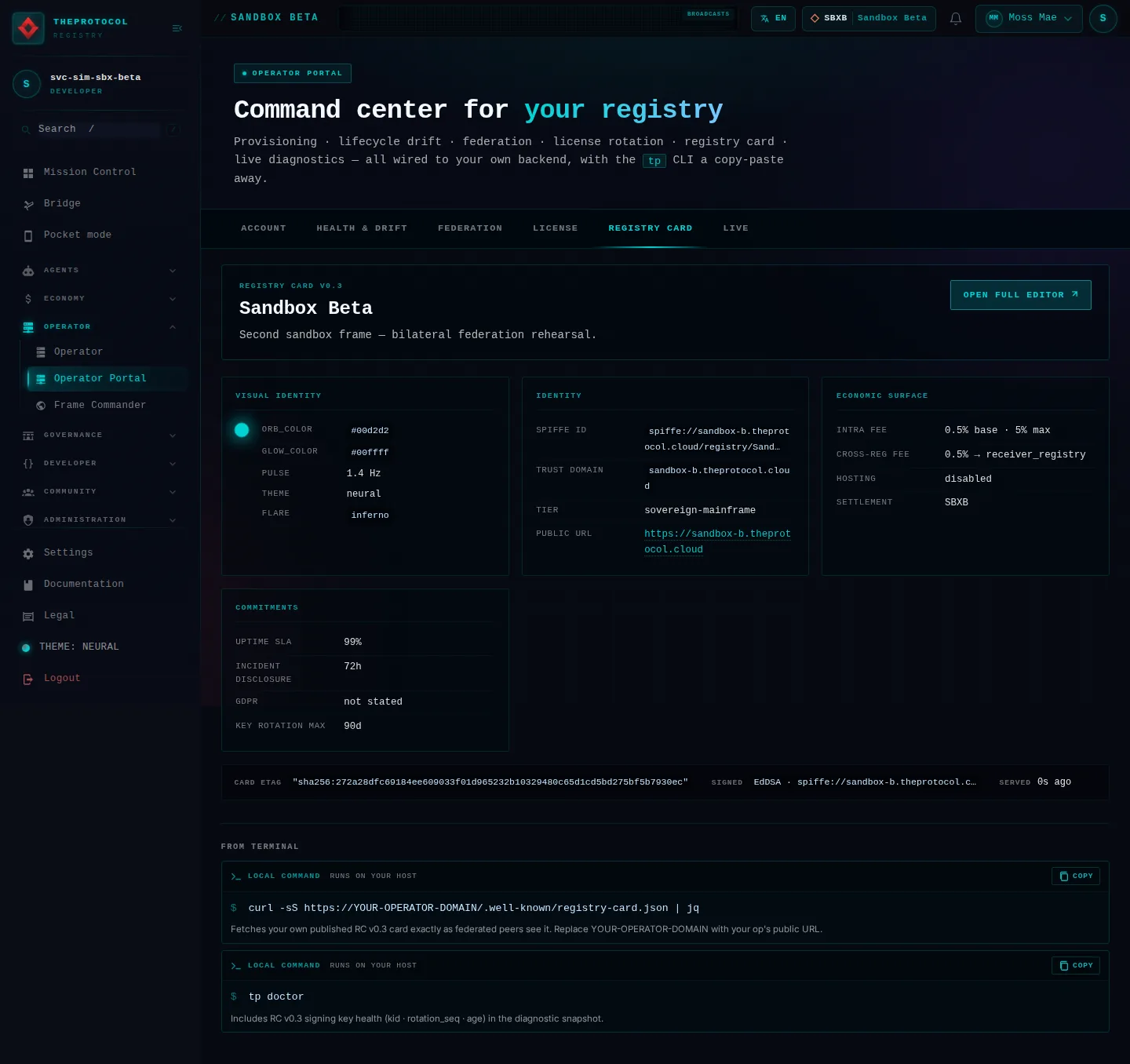The height and width of the screenshot is (1064, 1130).
Task: Copy the tp doctor command
Action: (1076, 966)
